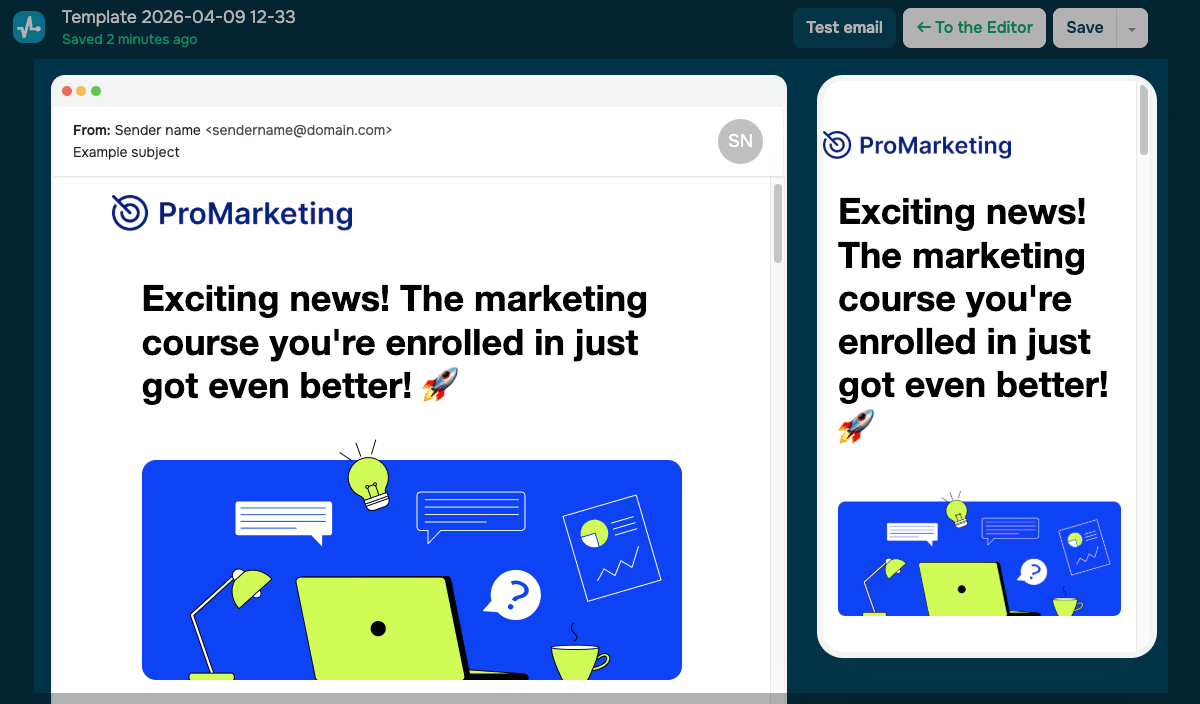Viewport: 1200px width, 704px height.
Task: Click the desktop preview vertical scrollbar
Action: point(778,223)
